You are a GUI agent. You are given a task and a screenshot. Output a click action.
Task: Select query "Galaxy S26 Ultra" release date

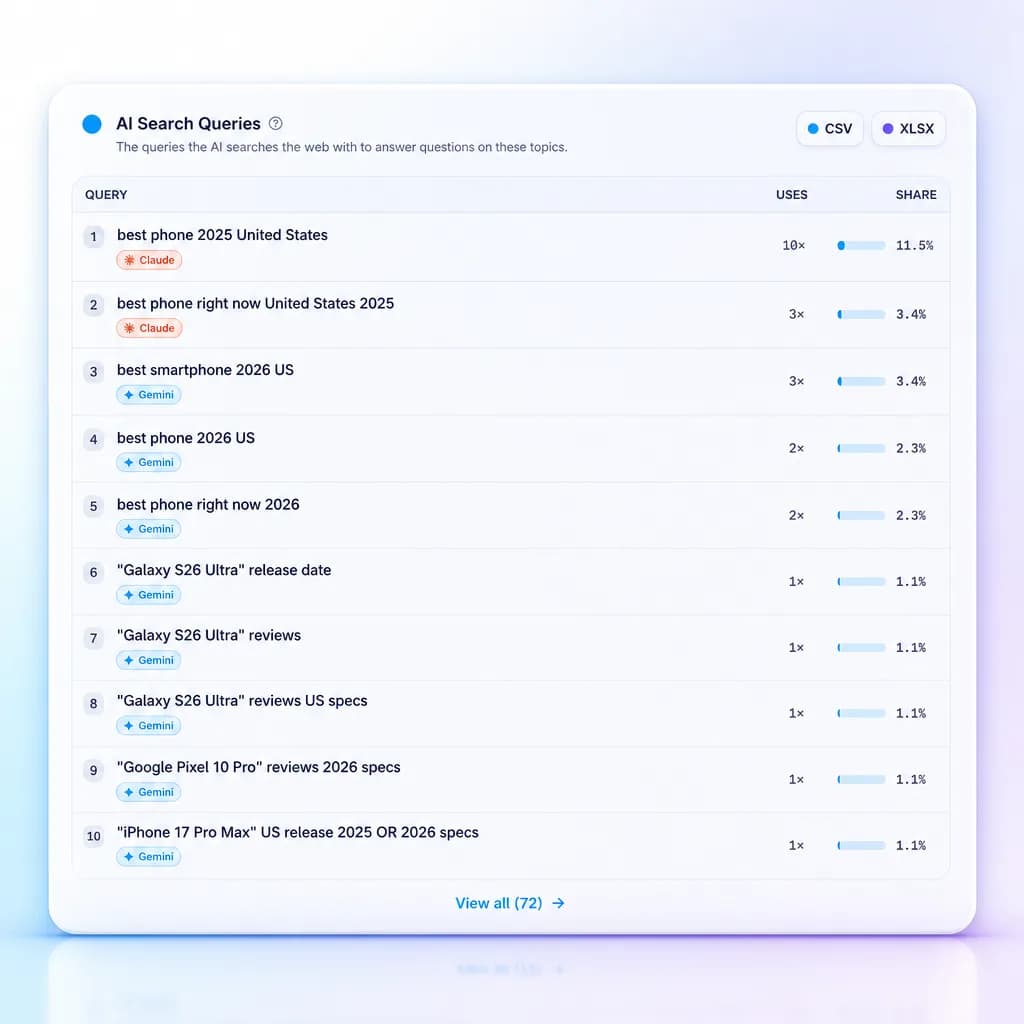tap(224, 570)
